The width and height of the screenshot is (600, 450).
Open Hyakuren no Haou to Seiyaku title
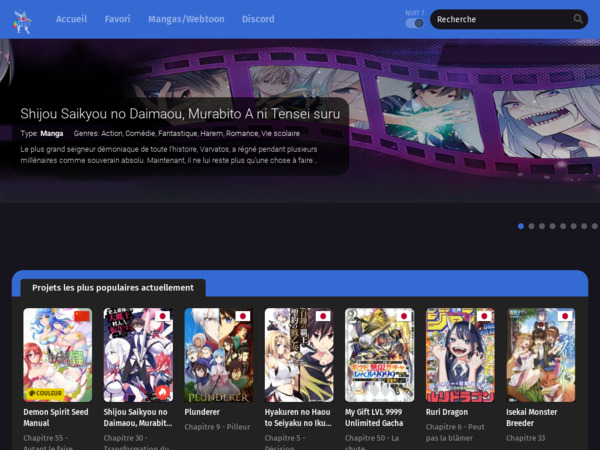[x=298, y=417]
